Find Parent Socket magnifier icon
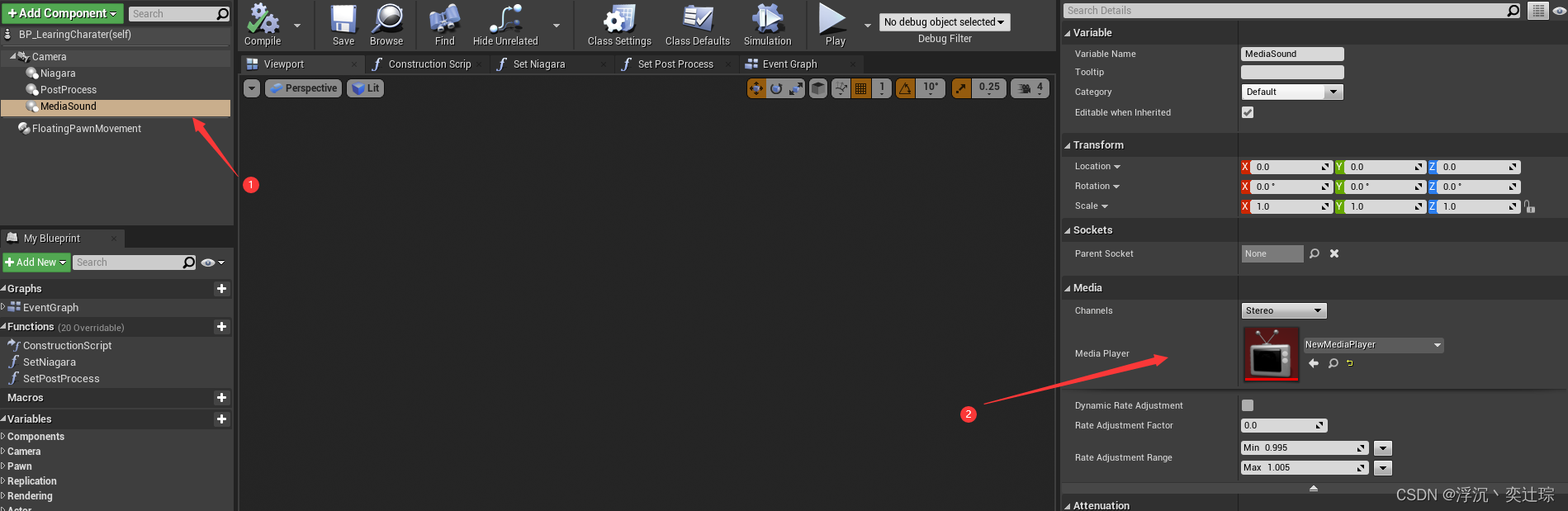The width and height of the screenshot is (1568, 511). pos(1315,253)
